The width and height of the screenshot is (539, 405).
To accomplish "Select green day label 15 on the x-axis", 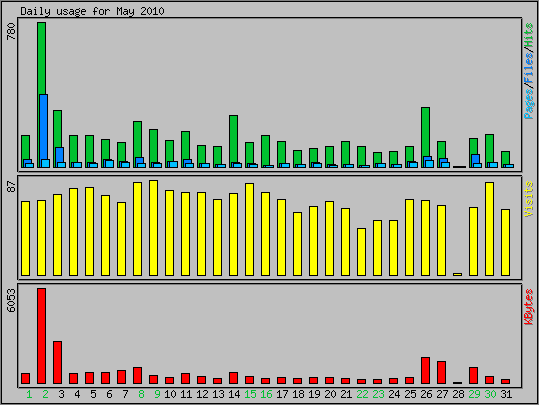I will 250,394.
